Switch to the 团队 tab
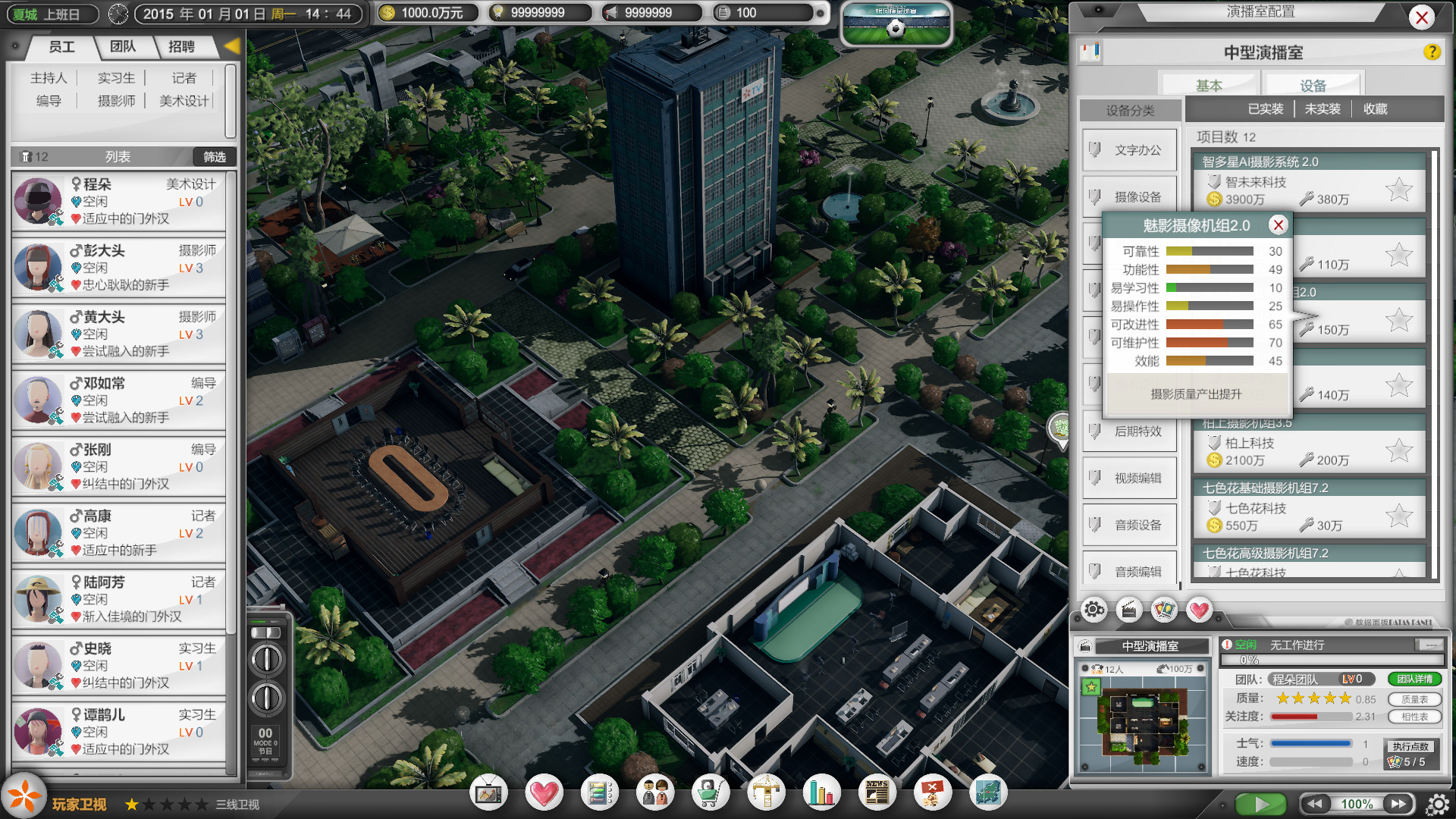The image size is (1456, 819). tap(123, 47)
